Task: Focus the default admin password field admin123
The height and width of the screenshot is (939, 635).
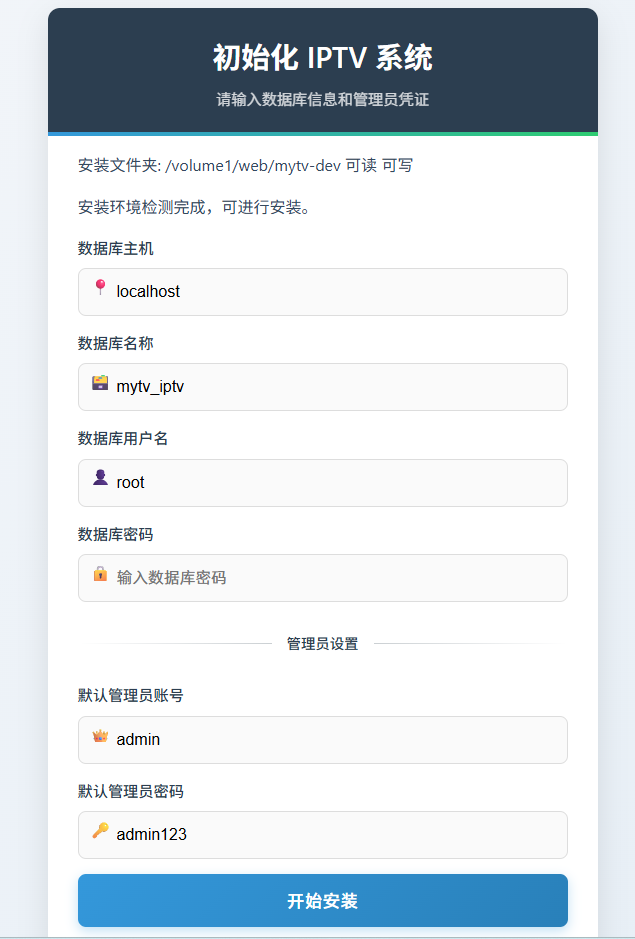Action: pos(323,835)
